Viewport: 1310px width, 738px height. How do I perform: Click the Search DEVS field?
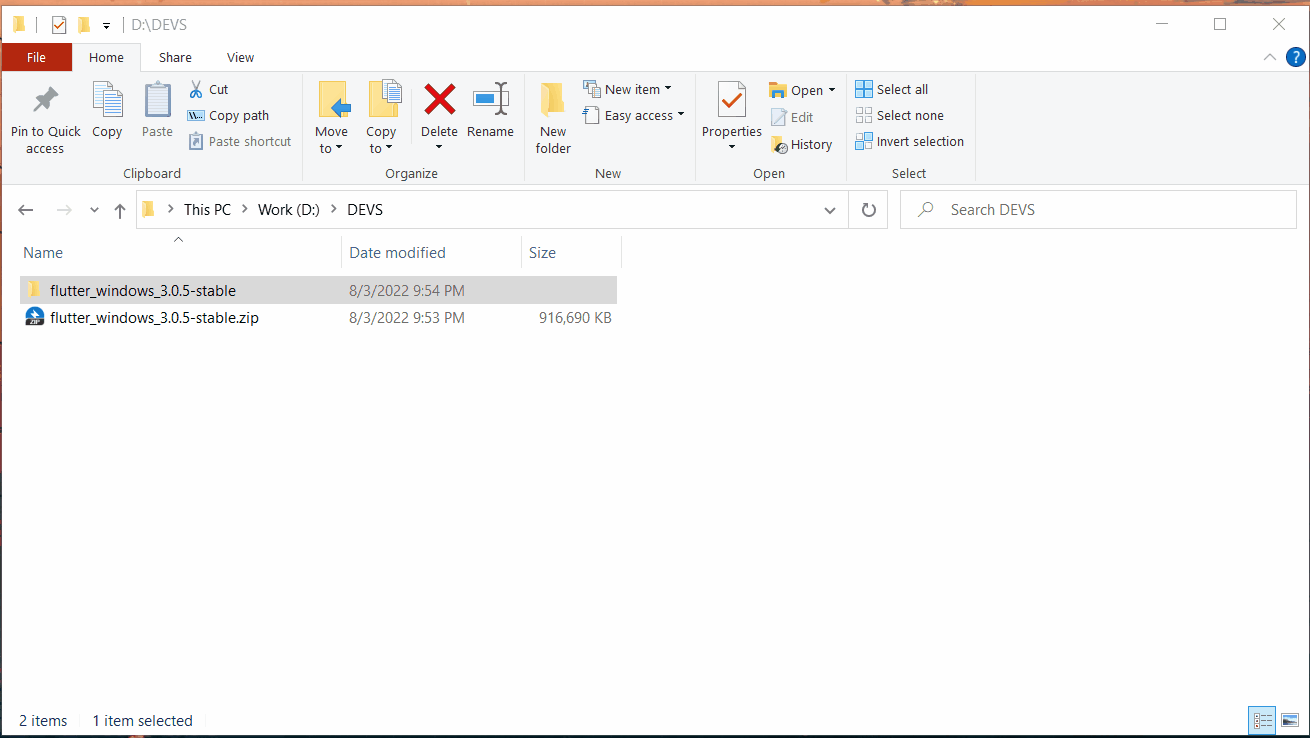click(x=1098, y=210)
